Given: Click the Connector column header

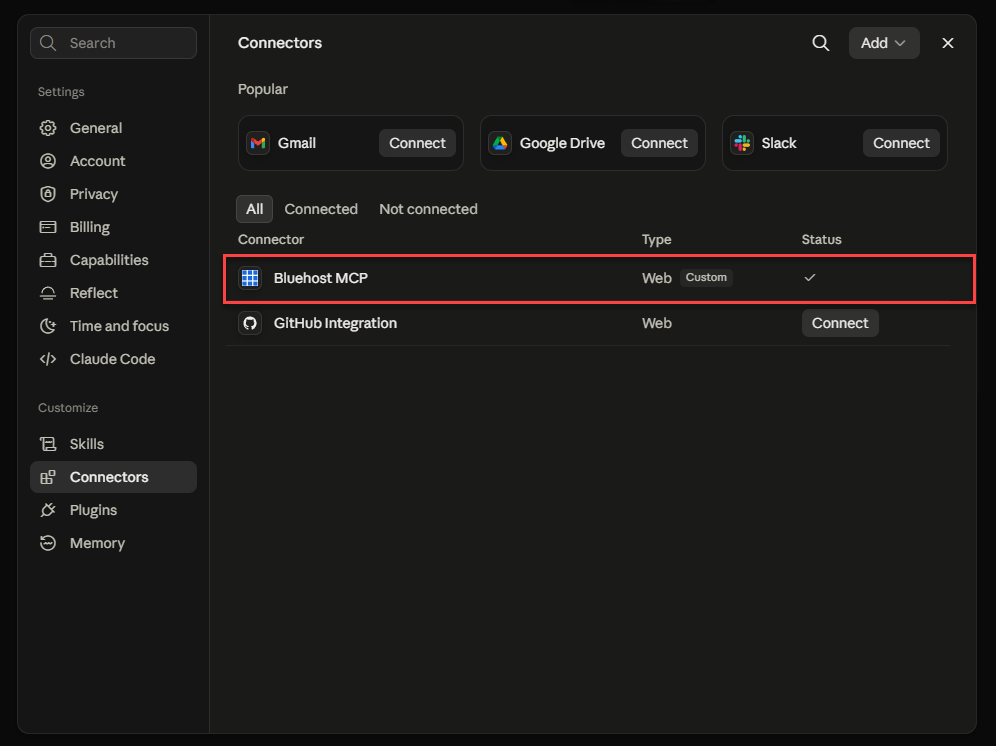Looking at the screenshot, I should tap(271, 240).
